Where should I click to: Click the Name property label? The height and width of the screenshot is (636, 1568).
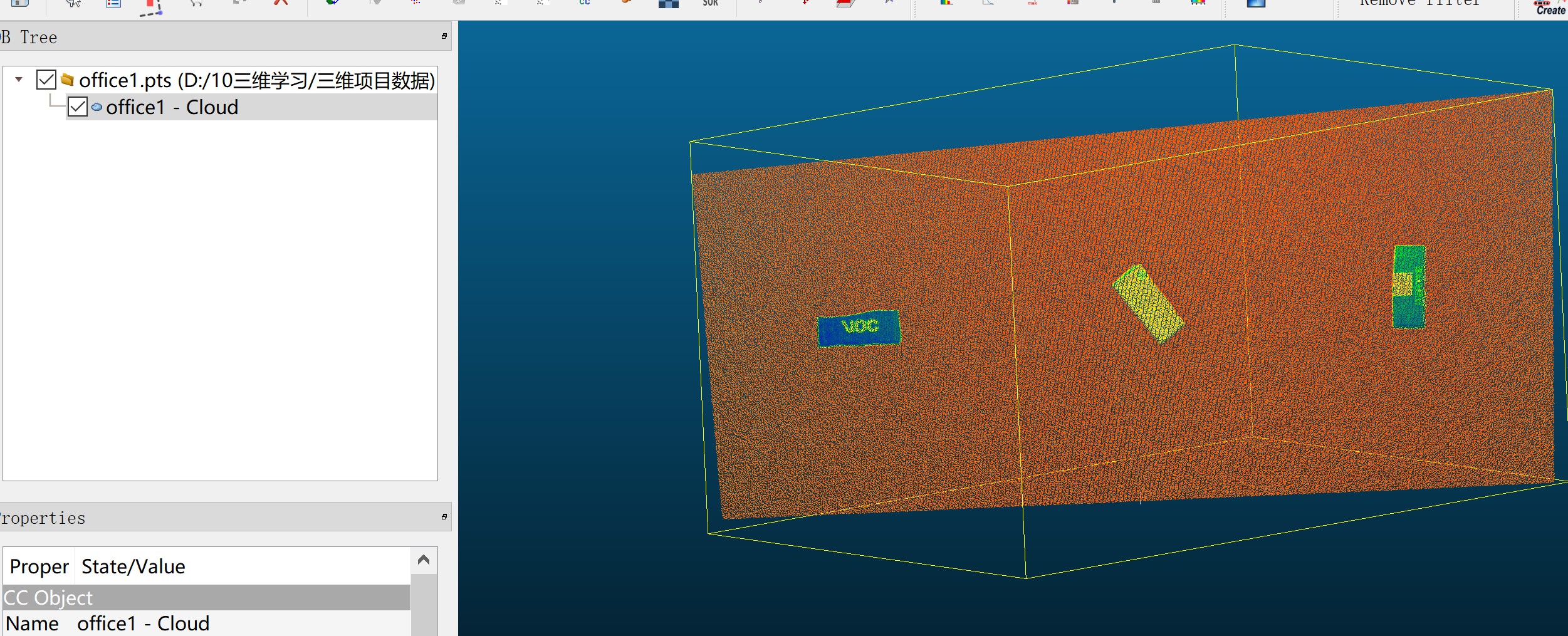[32, 623]
